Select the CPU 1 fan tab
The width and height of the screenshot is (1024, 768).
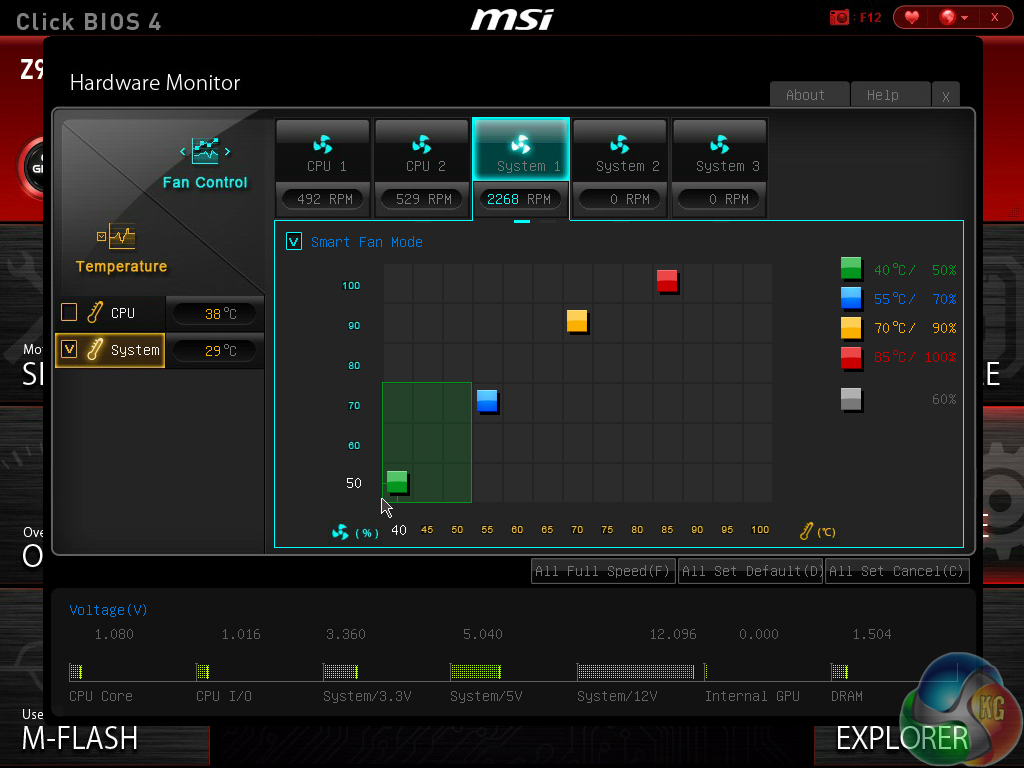pyautogui.click(x=323, y=150)
